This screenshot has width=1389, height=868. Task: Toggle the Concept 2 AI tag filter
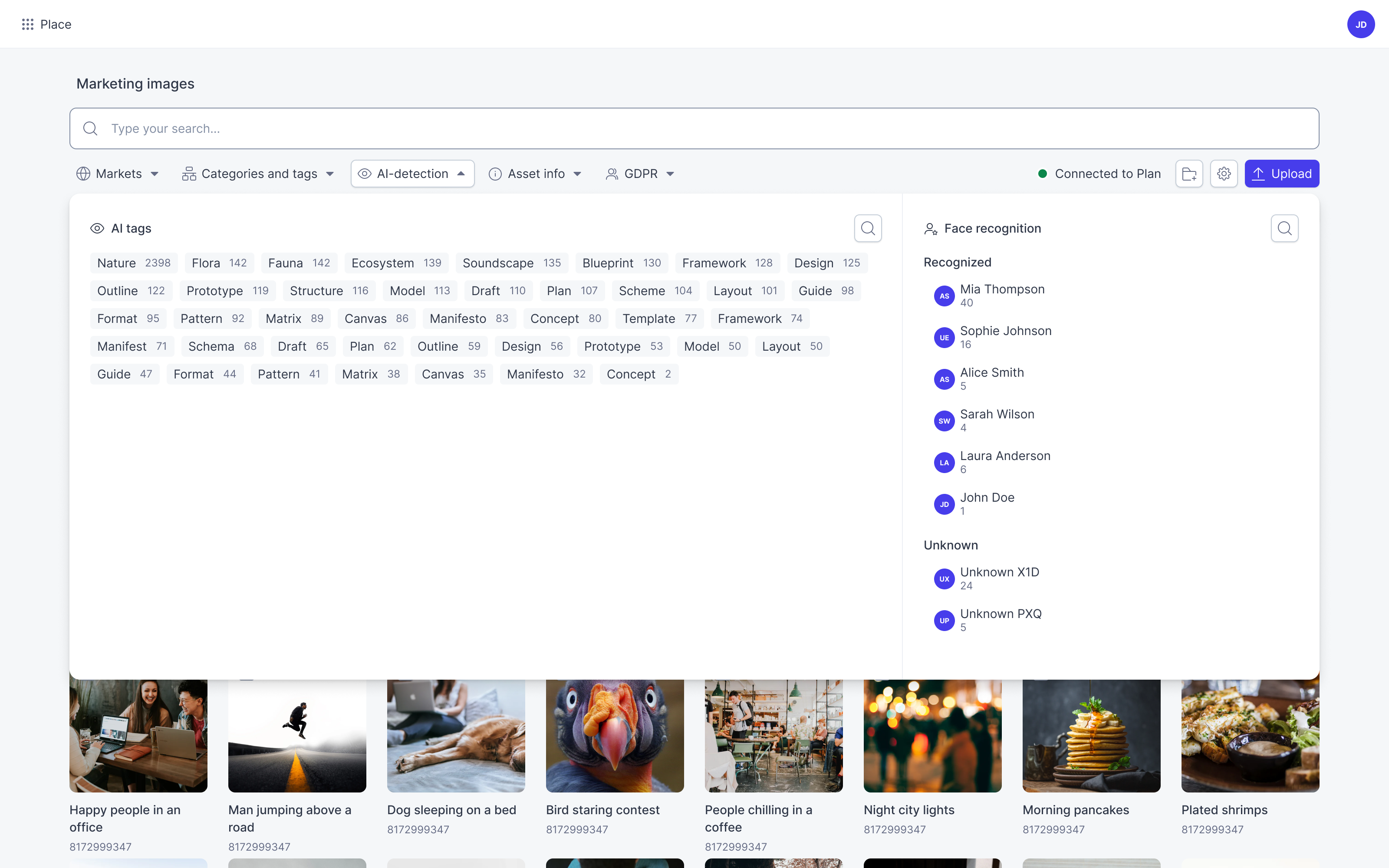(x=639, y=374)
